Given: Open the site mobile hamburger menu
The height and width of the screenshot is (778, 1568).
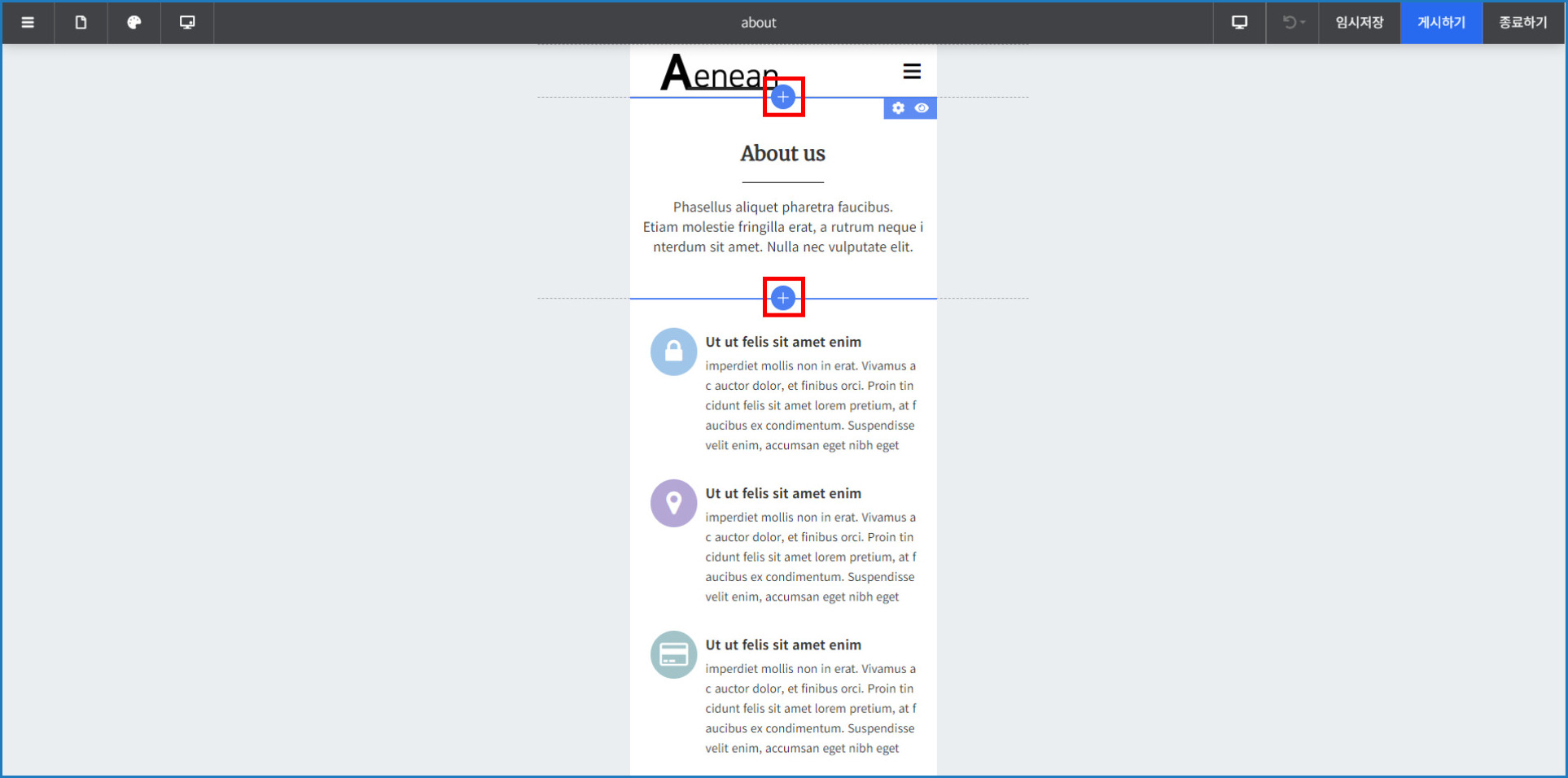Looking at the screenshot, I should pyautogui.click(x=912, y=72).
